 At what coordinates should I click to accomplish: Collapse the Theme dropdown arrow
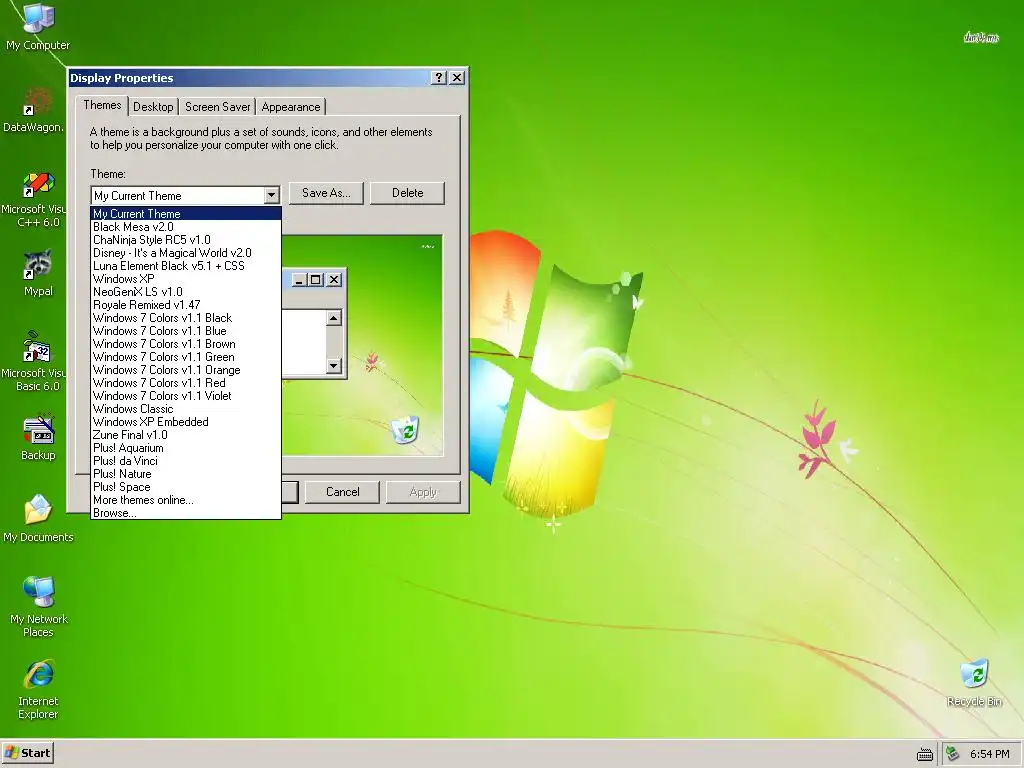tap(271, 195)
